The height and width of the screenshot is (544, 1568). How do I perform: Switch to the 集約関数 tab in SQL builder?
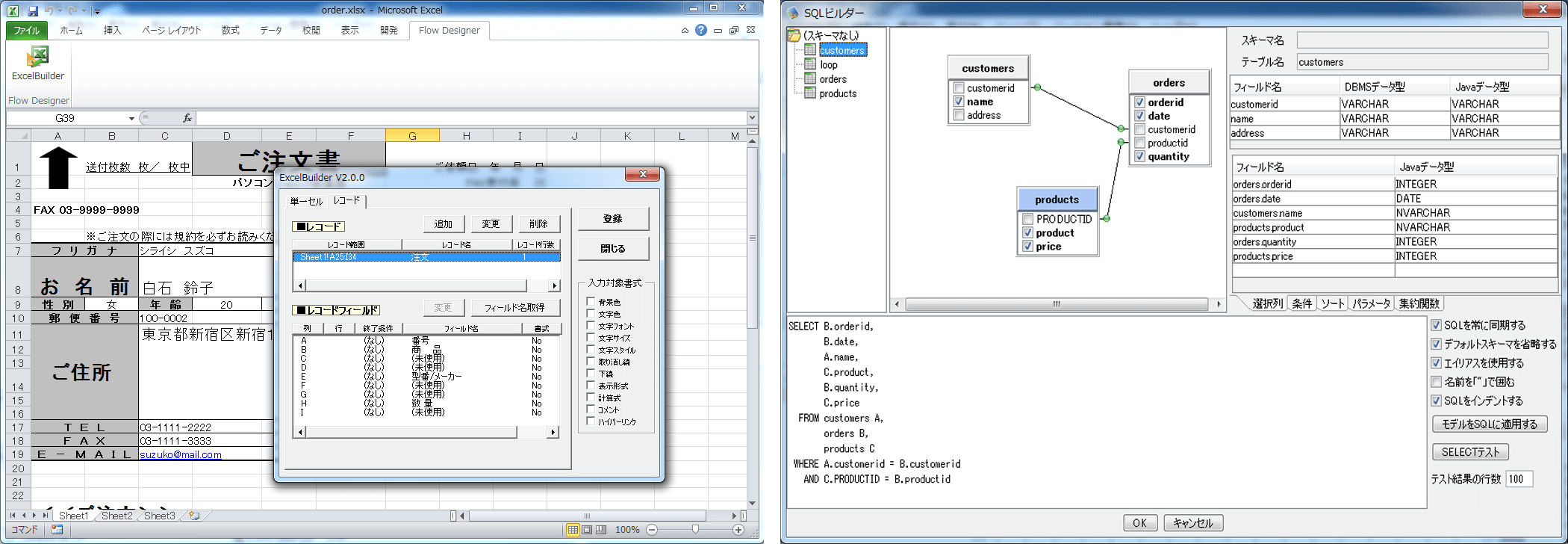pos(1419,303)
